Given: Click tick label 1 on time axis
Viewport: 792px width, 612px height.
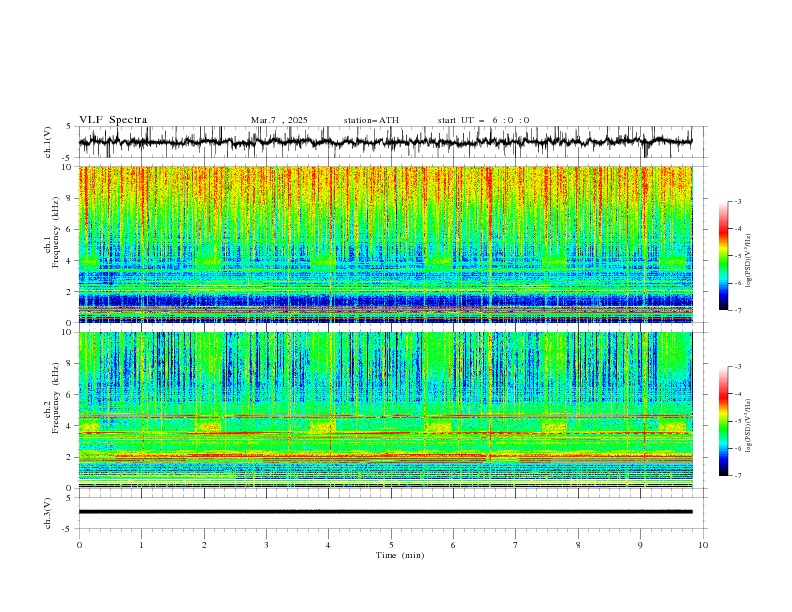Looking at the screenshot, I should 141,545.
